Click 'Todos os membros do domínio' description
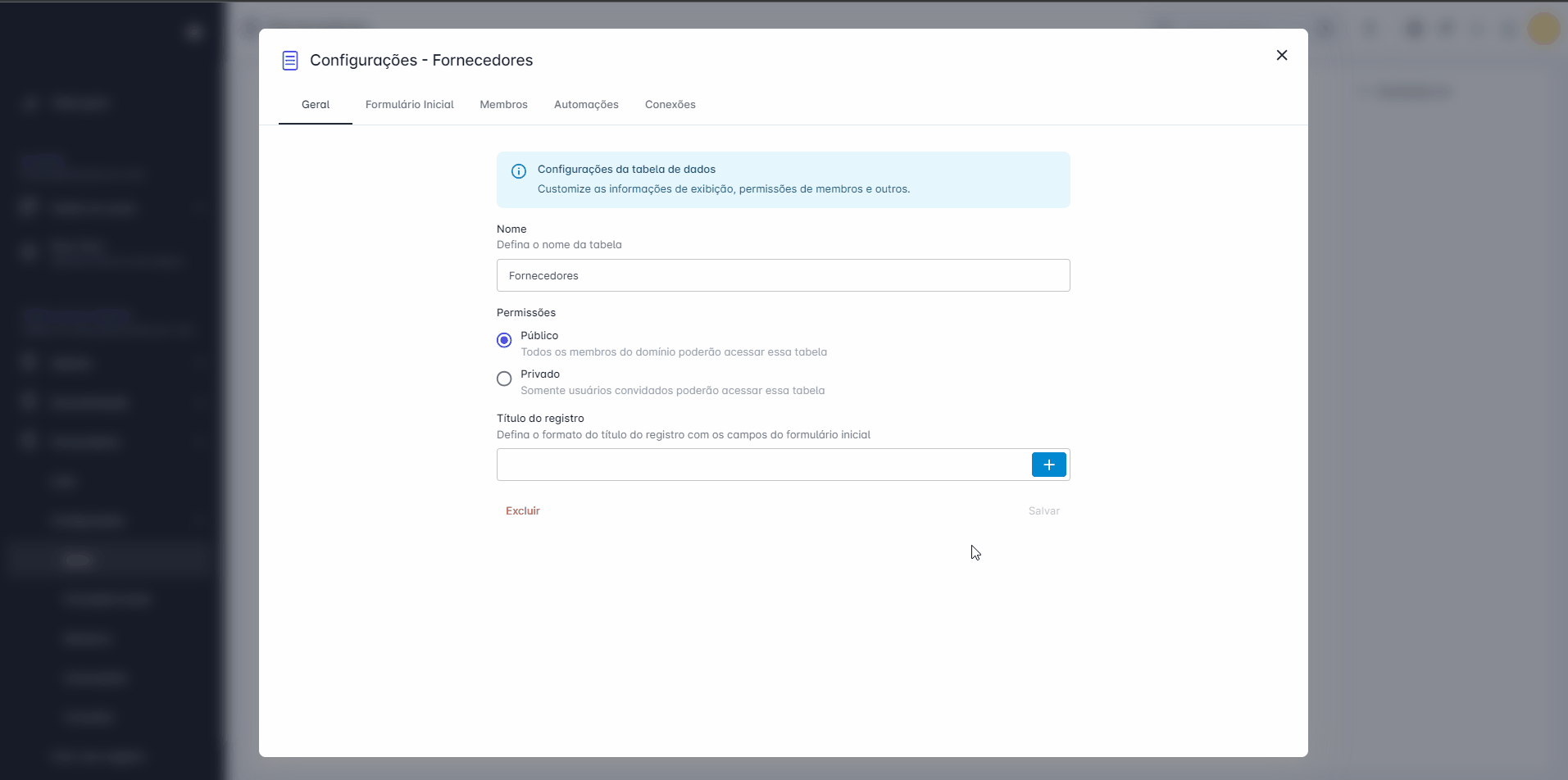The width and height of the screenshot is (1568, 780). (x=674, y=352)
